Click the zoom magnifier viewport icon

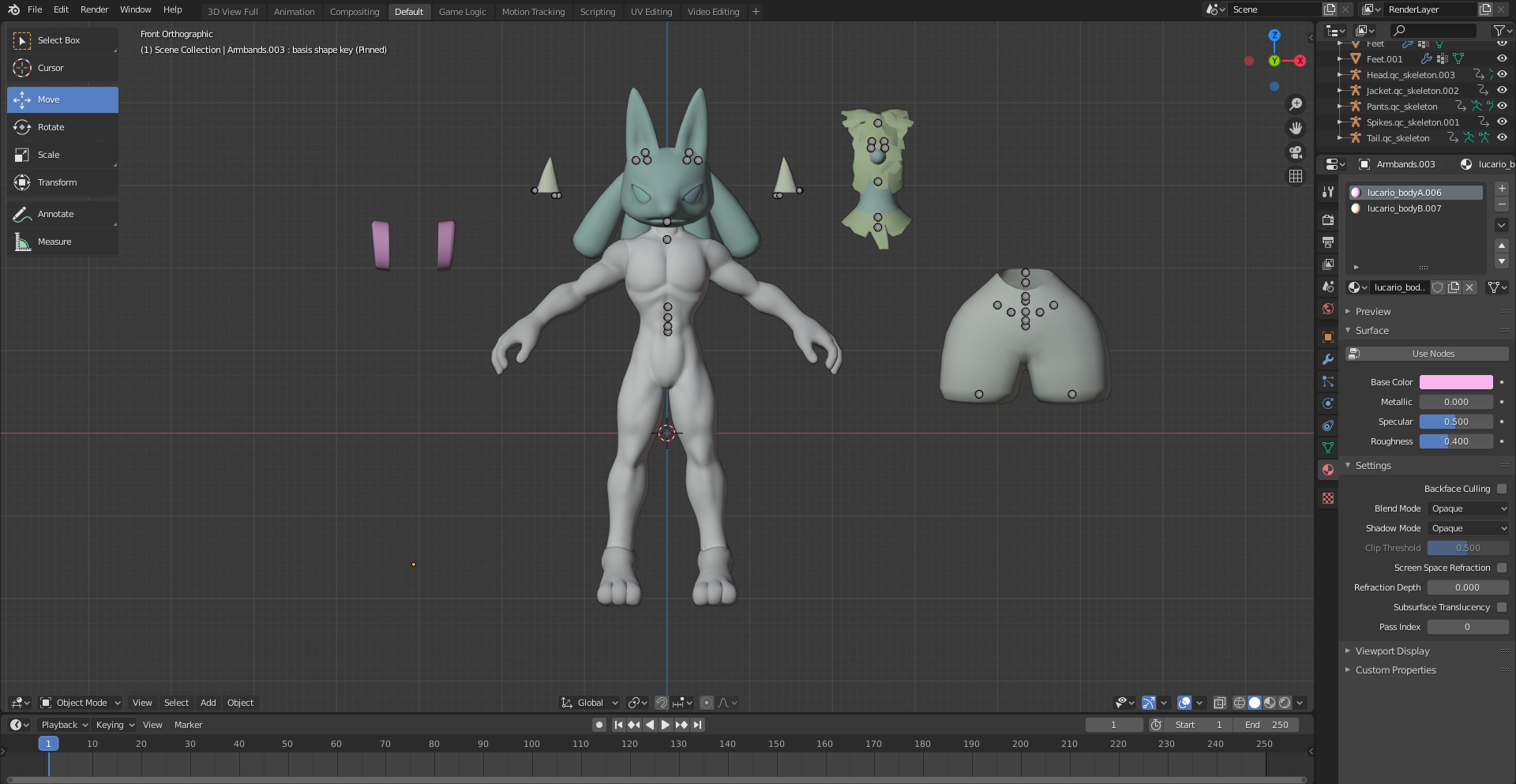tap(1296, 104)
